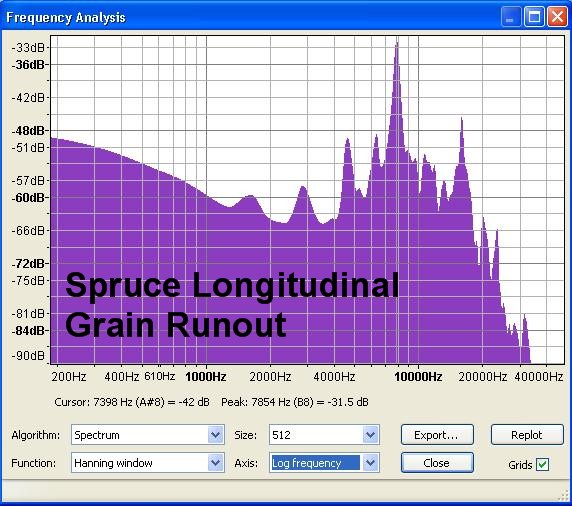The height and width of the screenshot is (506, 572).
Task: Click the 1000Hz axis label
Action: point(206,376)
